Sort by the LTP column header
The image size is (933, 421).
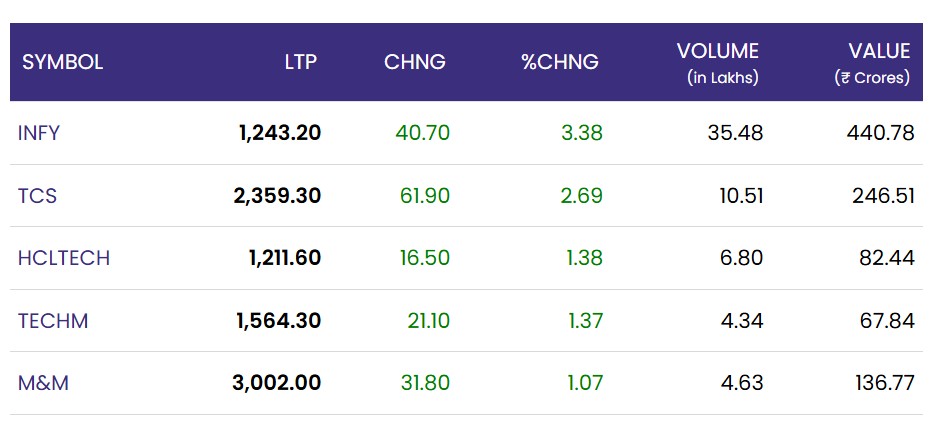(300, 62)
